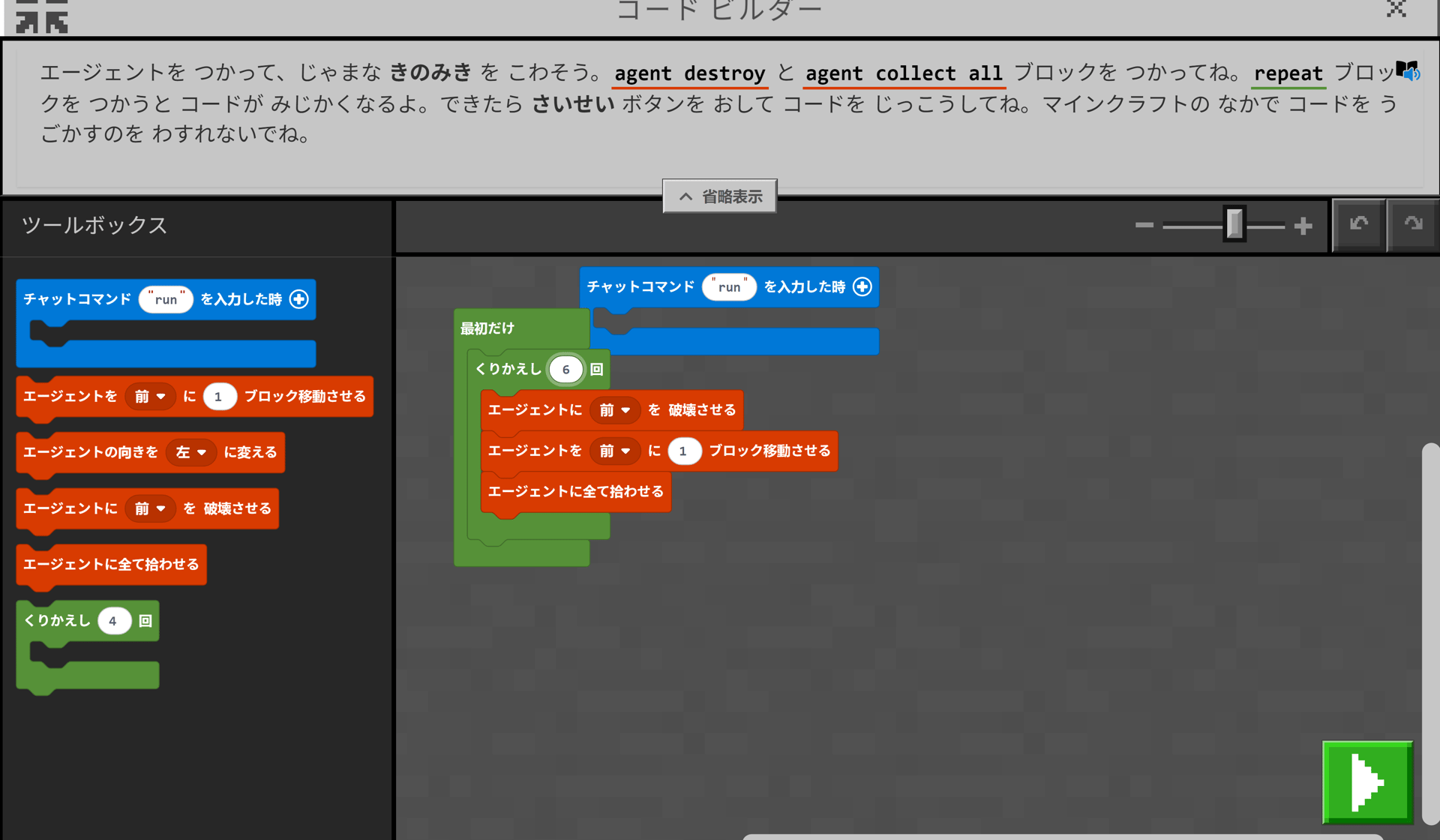Zoom out with the minus icon
Screen dimensions: 1440x840
tap(1144, 225)
